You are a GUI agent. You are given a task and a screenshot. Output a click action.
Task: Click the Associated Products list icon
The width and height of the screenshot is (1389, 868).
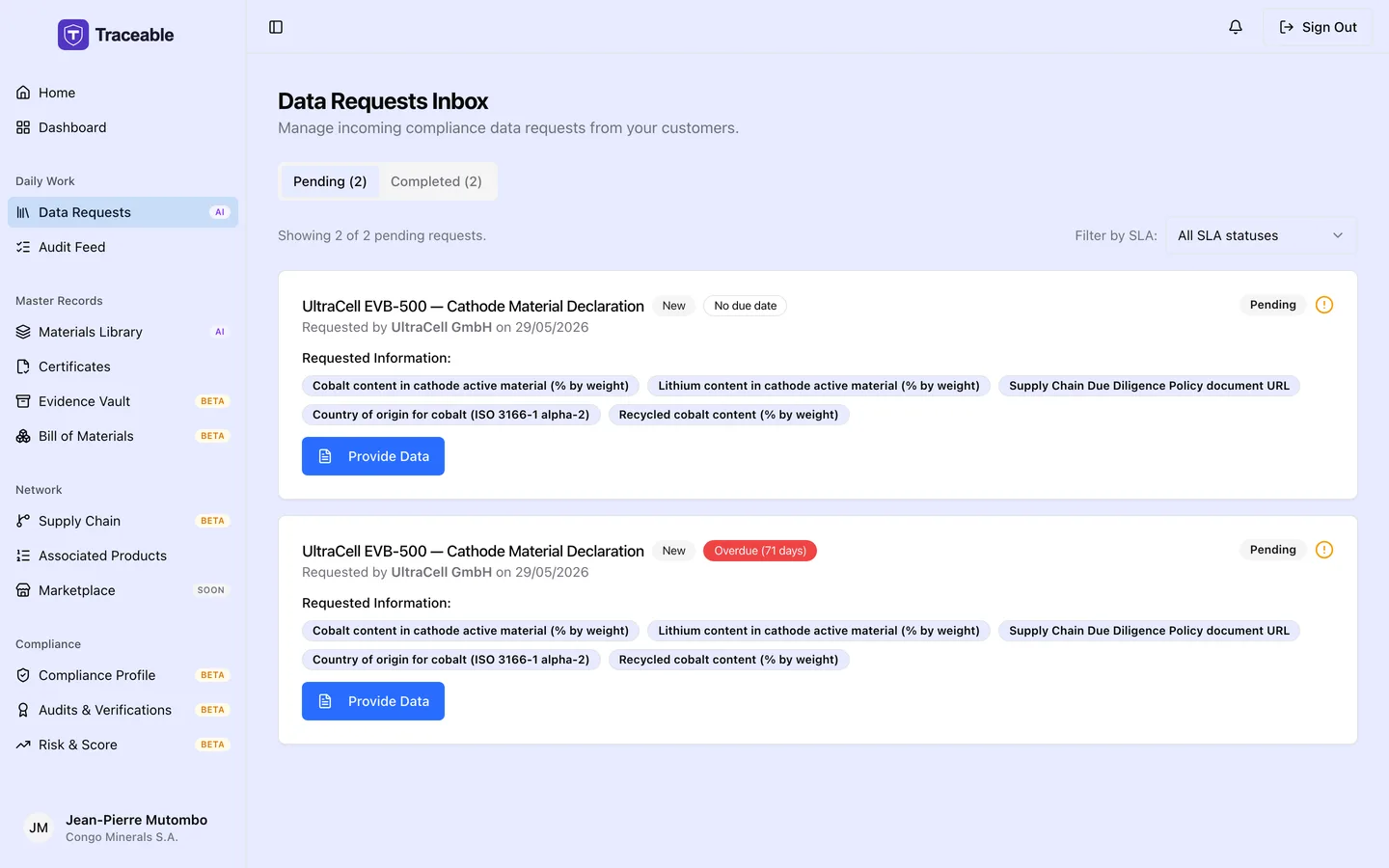[x=23, y=556]
